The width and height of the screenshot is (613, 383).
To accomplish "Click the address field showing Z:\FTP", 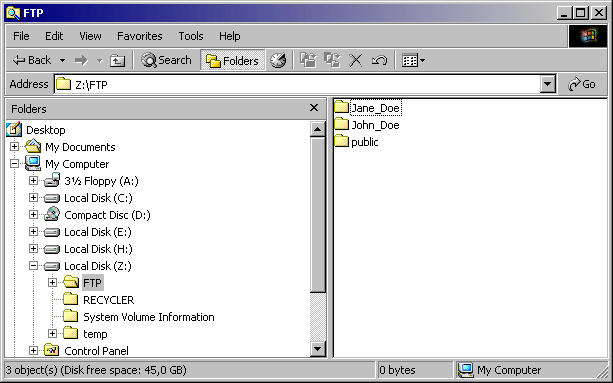I will [297, 84].
